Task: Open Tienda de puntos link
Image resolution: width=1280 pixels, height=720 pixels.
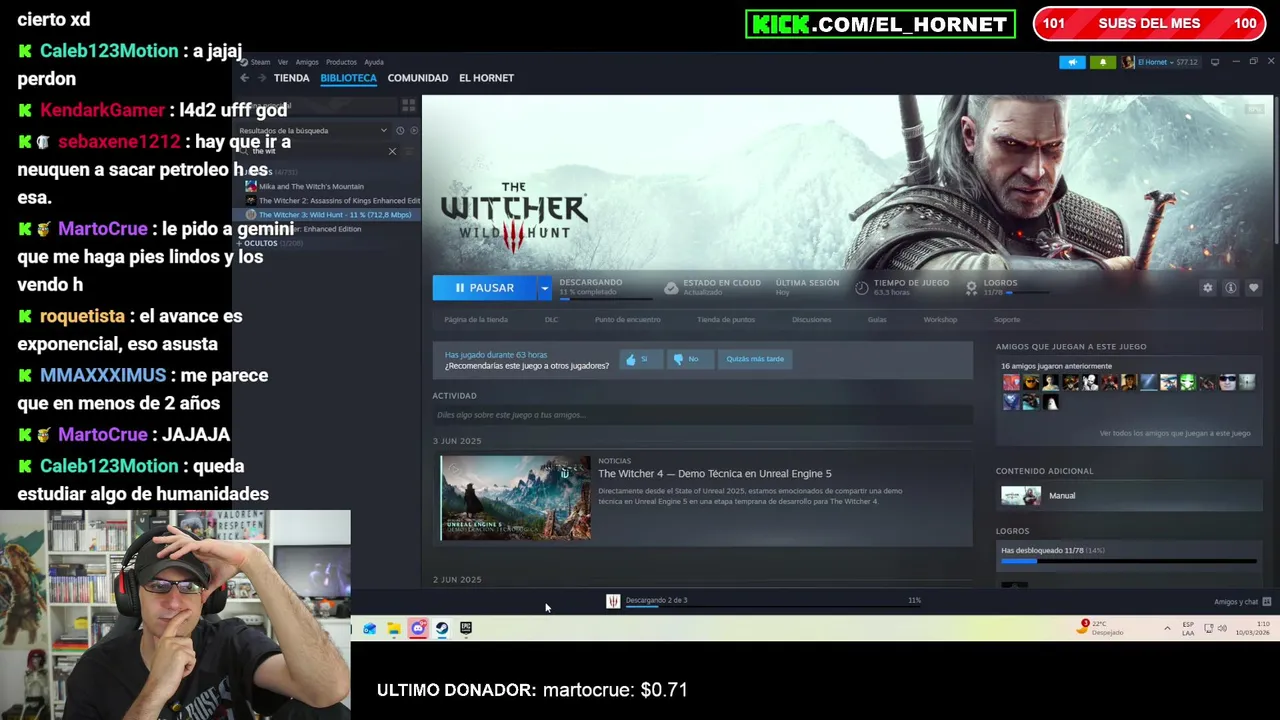Action: (726, 320)
